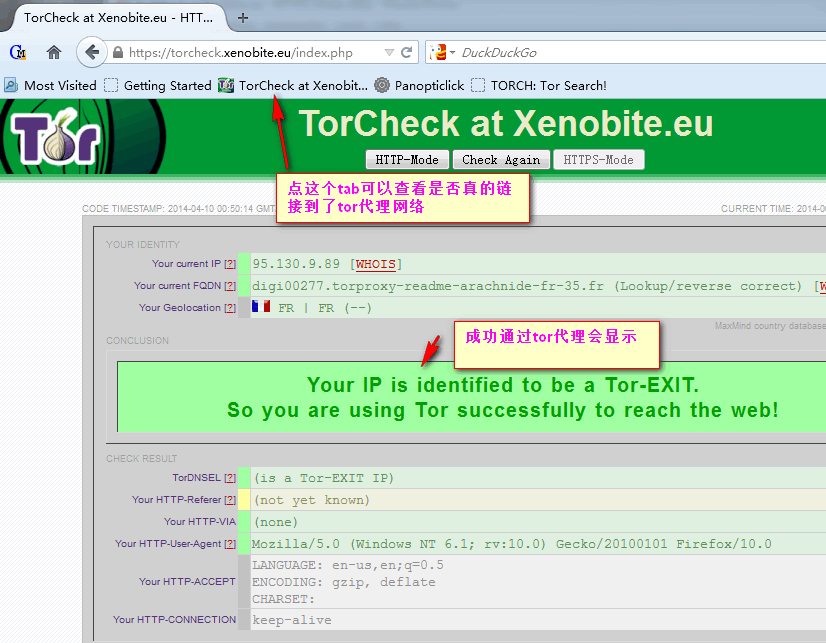Viewport: 826px width, 643px height.
Task: Open help link beside Your current FQDN
Action: coord(230,286)
